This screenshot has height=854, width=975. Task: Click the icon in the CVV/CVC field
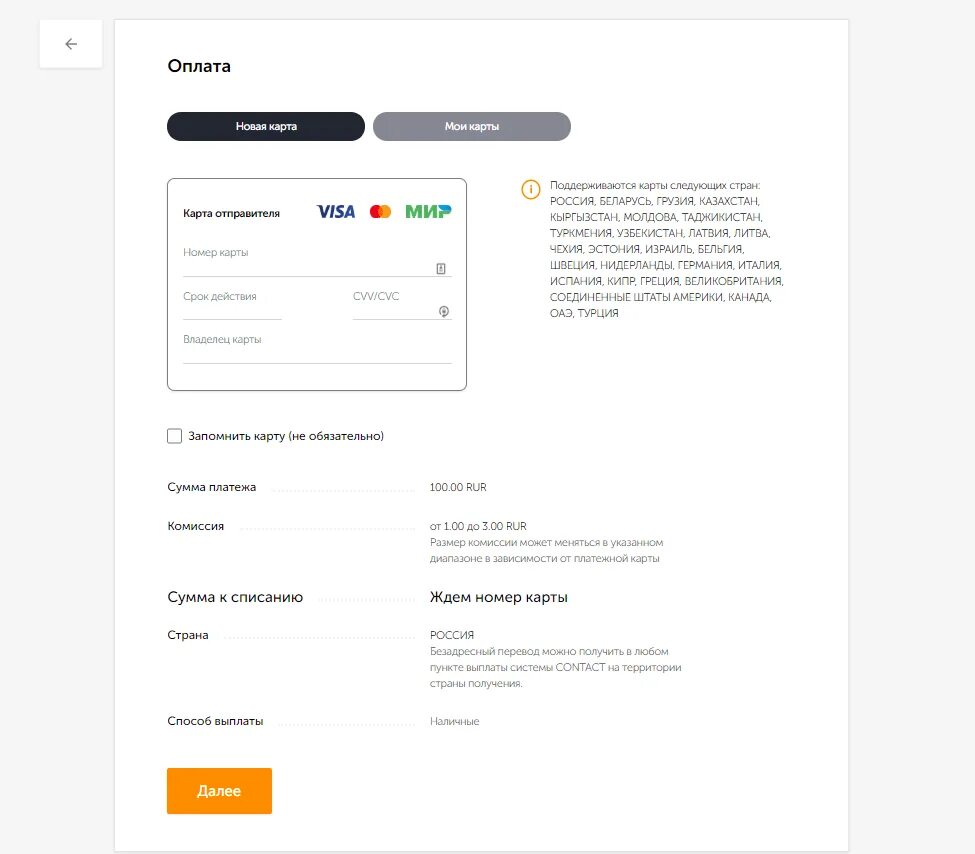tap(444, 311)
